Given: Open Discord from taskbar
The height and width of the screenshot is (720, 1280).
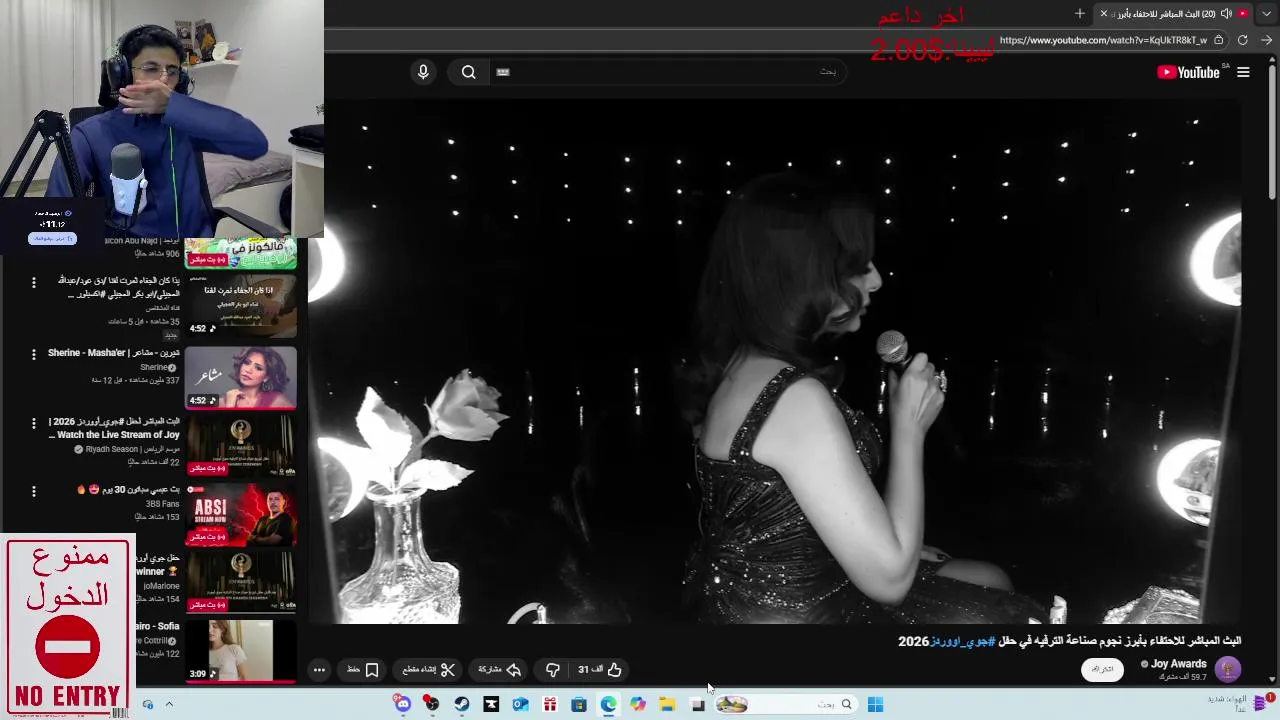Looking at the screenshot, I should point(402,704).
